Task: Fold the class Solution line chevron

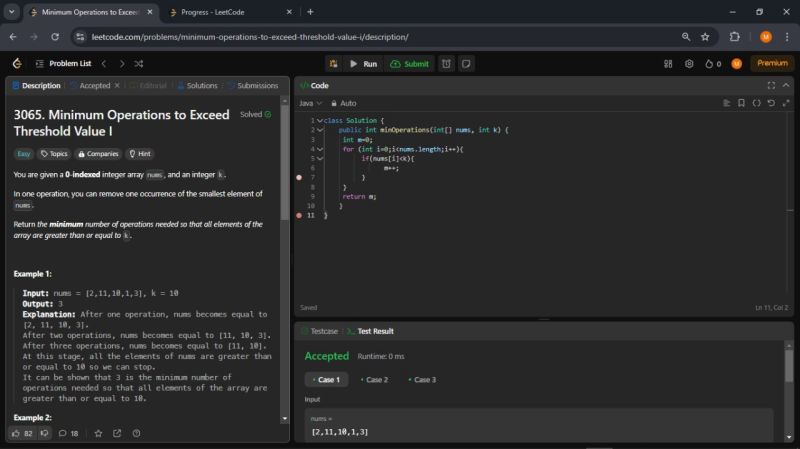Action: (x=320, y=120)
